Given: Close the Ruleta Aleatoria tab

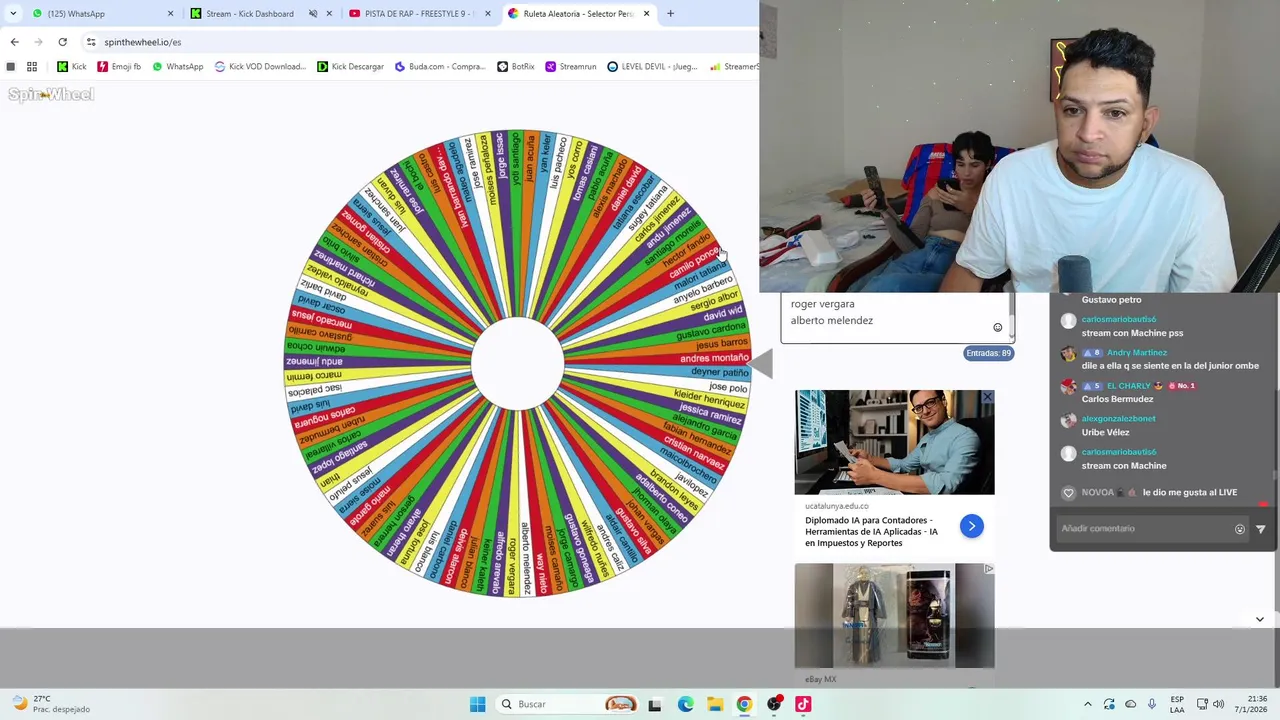Looking at the screenshot, I should (x=646, y=14).
